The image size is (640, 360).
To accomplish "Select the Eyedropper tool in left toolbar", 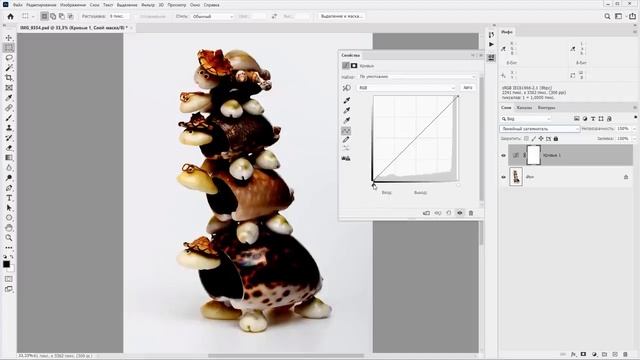I will [9, 98].
